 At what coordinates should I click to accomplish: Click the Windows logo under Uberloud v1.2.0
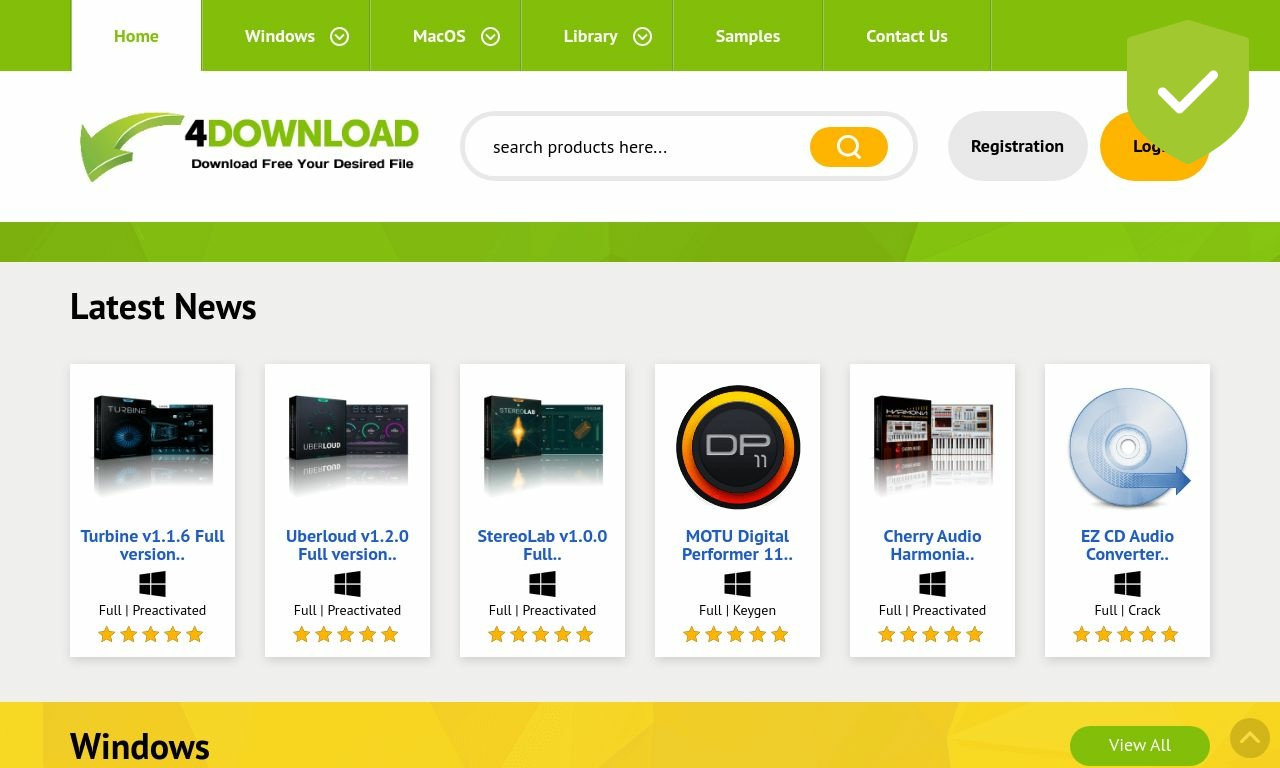(x=347, y=584)
